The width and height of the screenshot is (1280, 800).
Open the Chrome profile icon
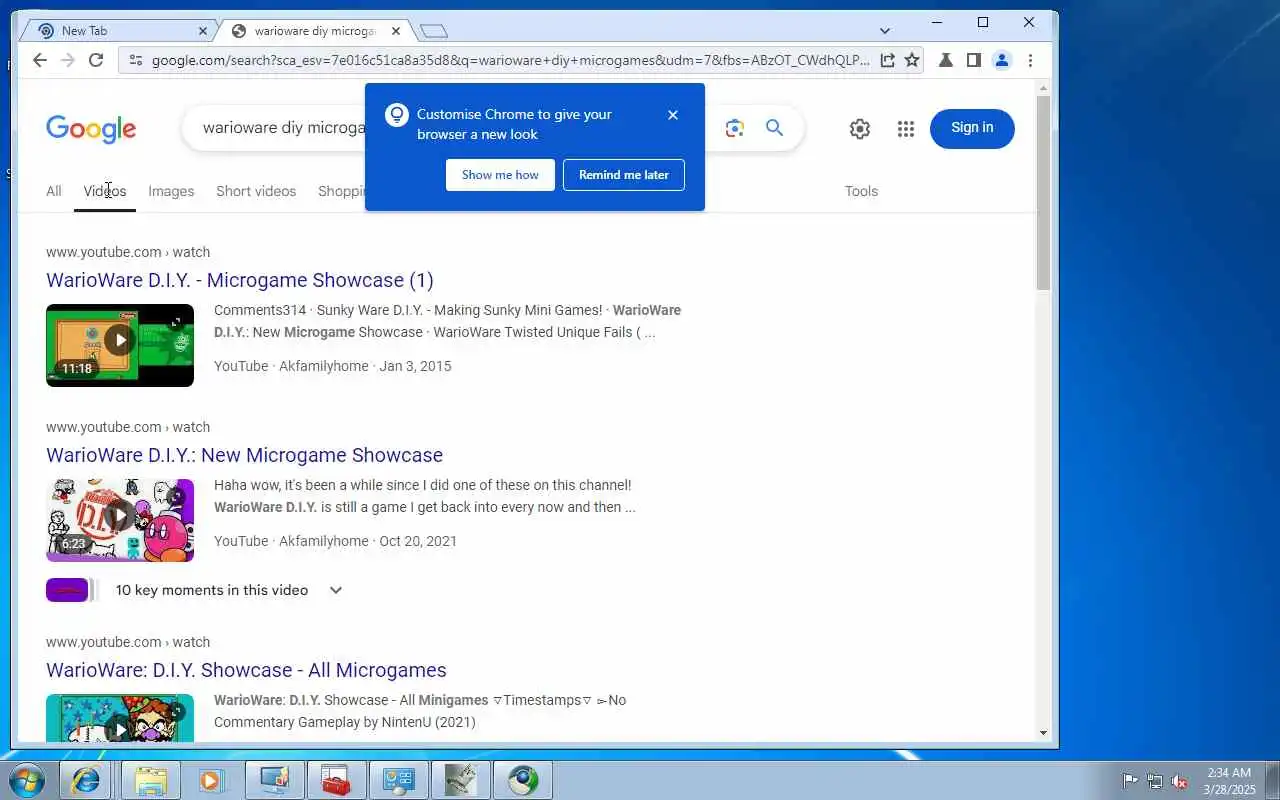pyautogui.click(x=1001, y=60)
